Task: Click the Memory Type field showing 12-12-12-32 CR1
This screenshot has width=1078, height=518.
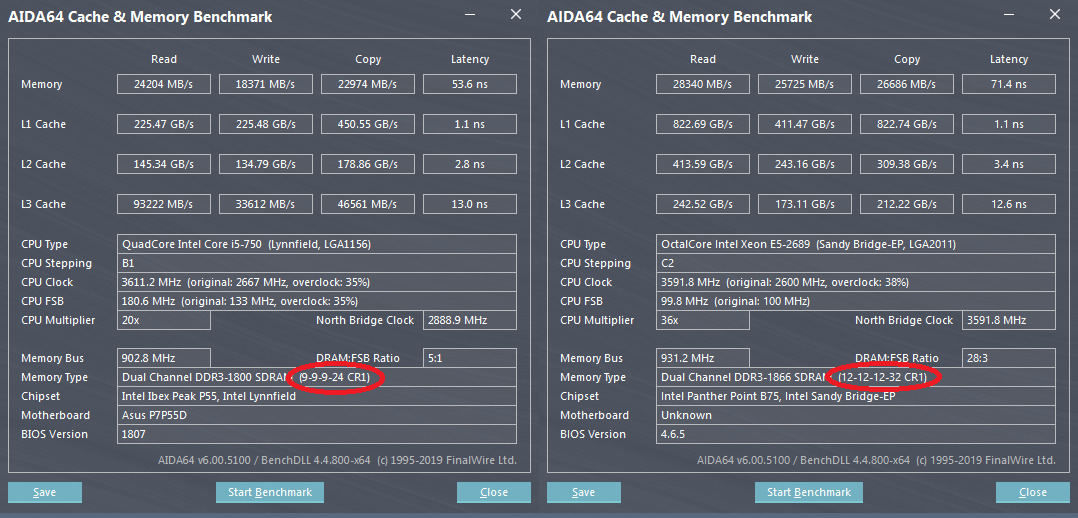Action: 856,377
